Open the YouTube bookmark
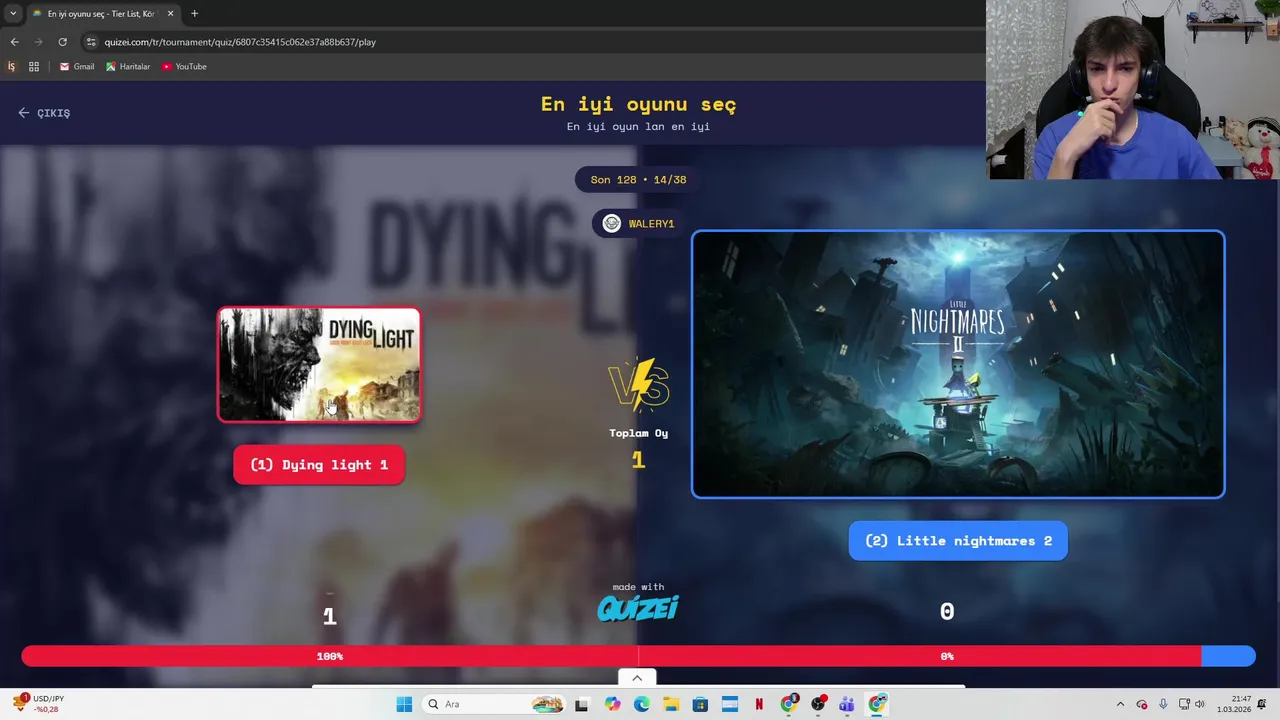Screen dimensions: 1280x720 (x=184, y=67)
